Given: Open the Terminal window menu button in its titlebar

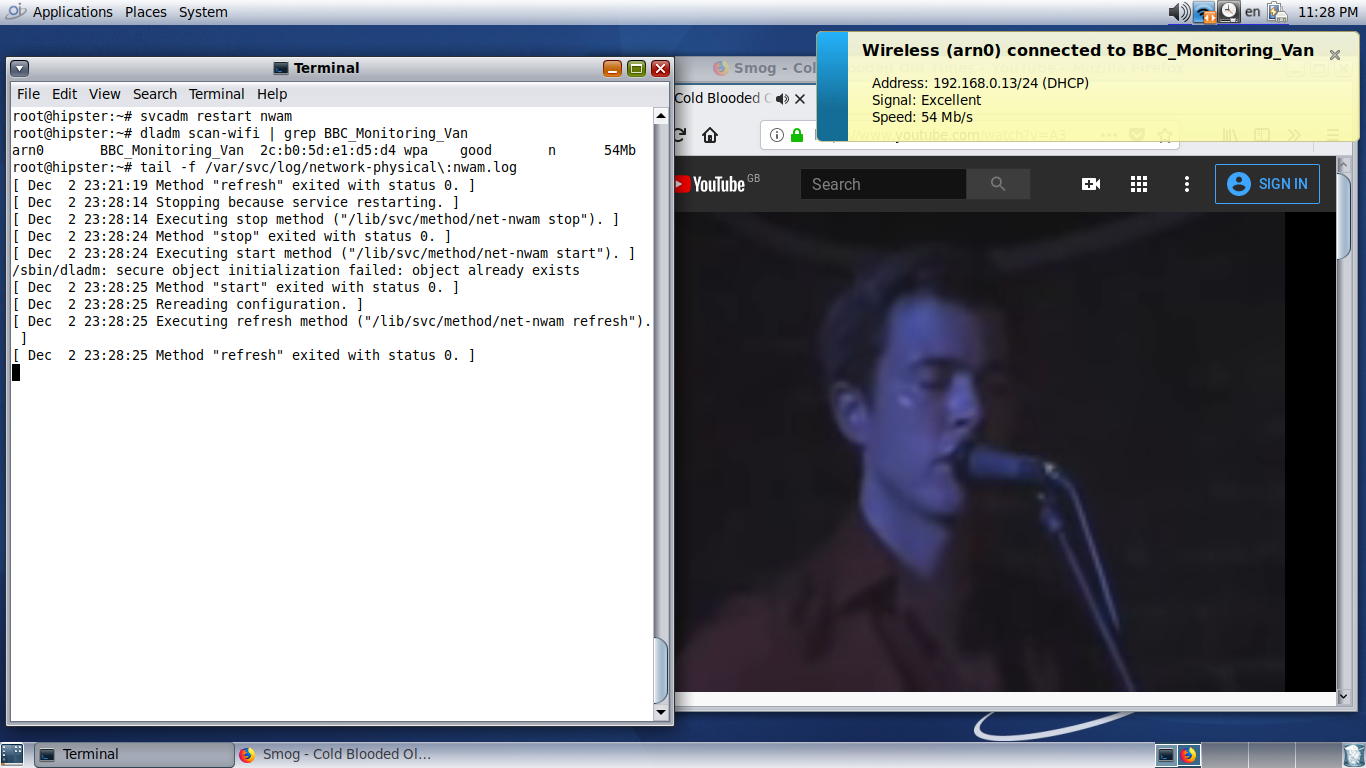Looking at the screenshot, I should 20,68.
